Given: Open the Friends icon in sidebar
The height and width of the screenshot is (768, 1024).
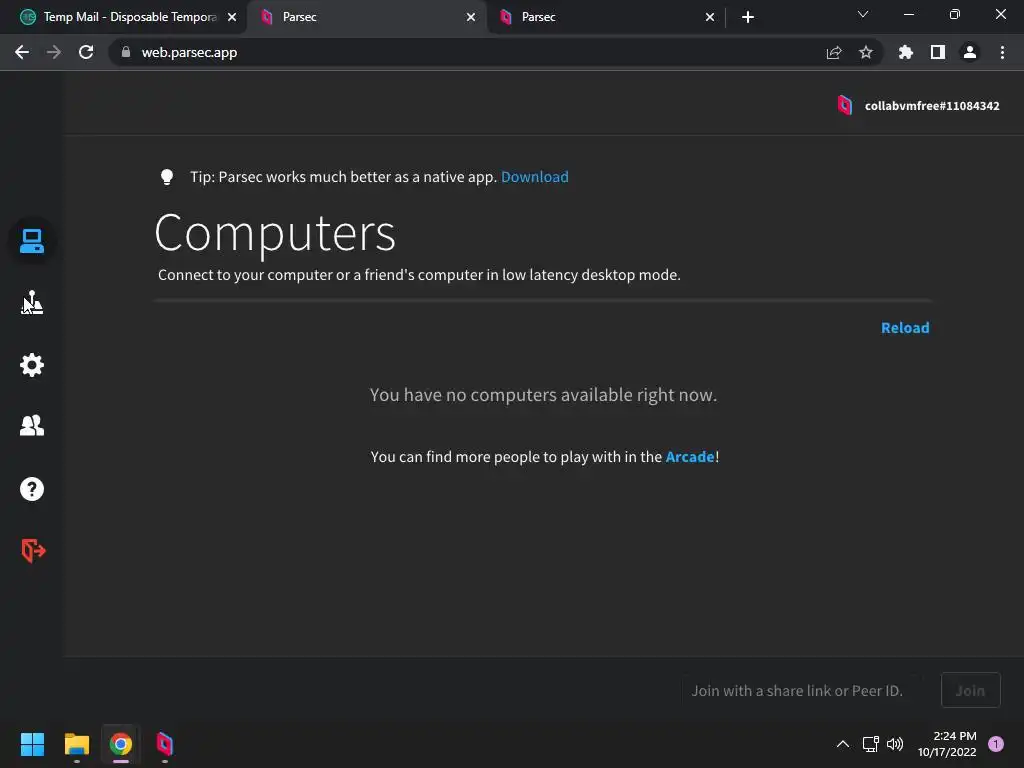Looking at the screenshot, I should pos(31,426).
